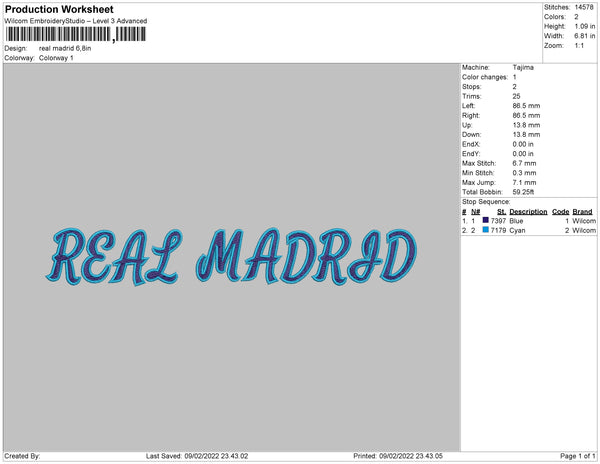The image size is (600, 464).
Task: Click the 'Printed: 09/02/2022 23.43.05' text
Action: (x=398, y=456)
